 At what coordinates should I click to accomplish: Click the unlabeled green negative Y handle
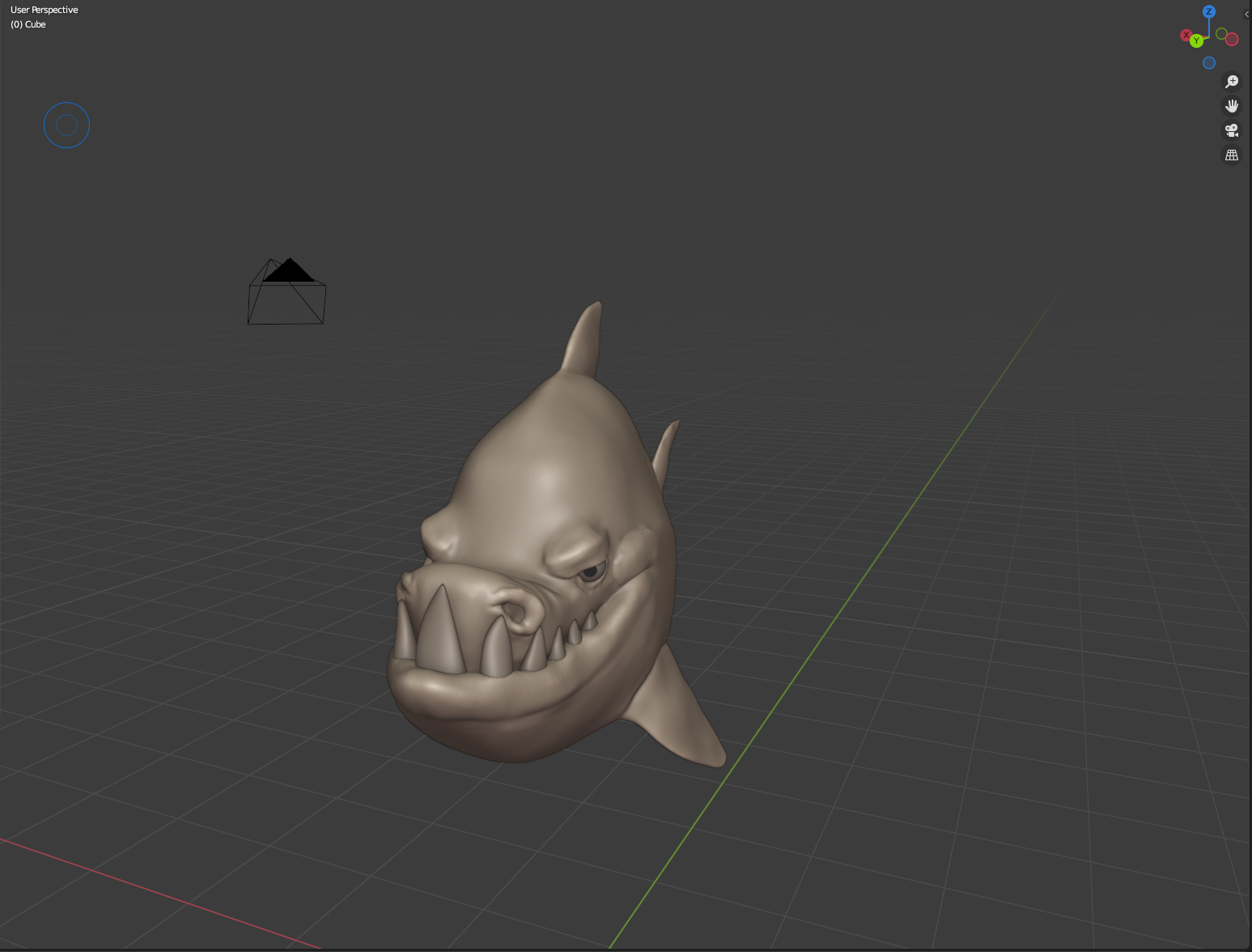pos(1221,33)
